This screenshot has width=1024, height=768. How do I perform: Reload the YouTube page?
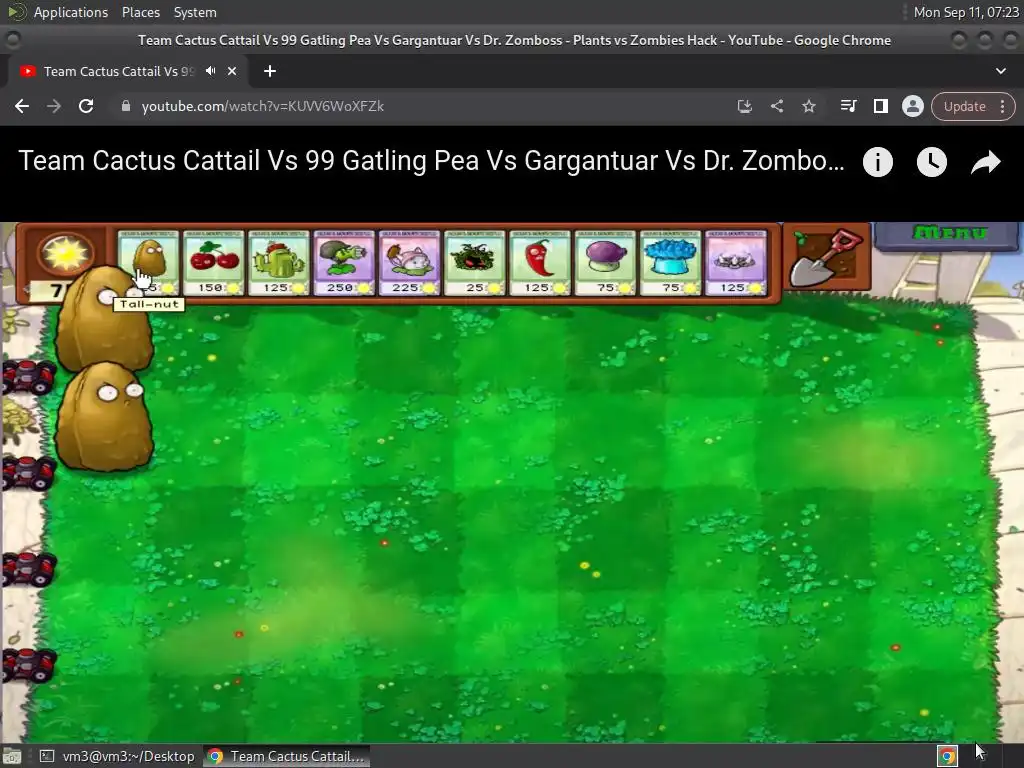coord(86,106)
